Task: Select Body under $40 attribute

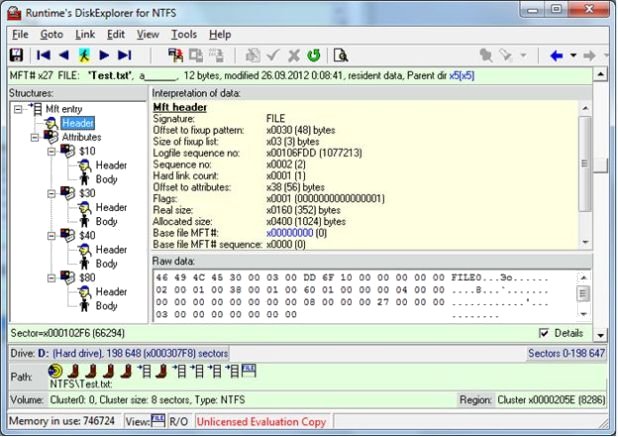Action: [x=106, y=264]
